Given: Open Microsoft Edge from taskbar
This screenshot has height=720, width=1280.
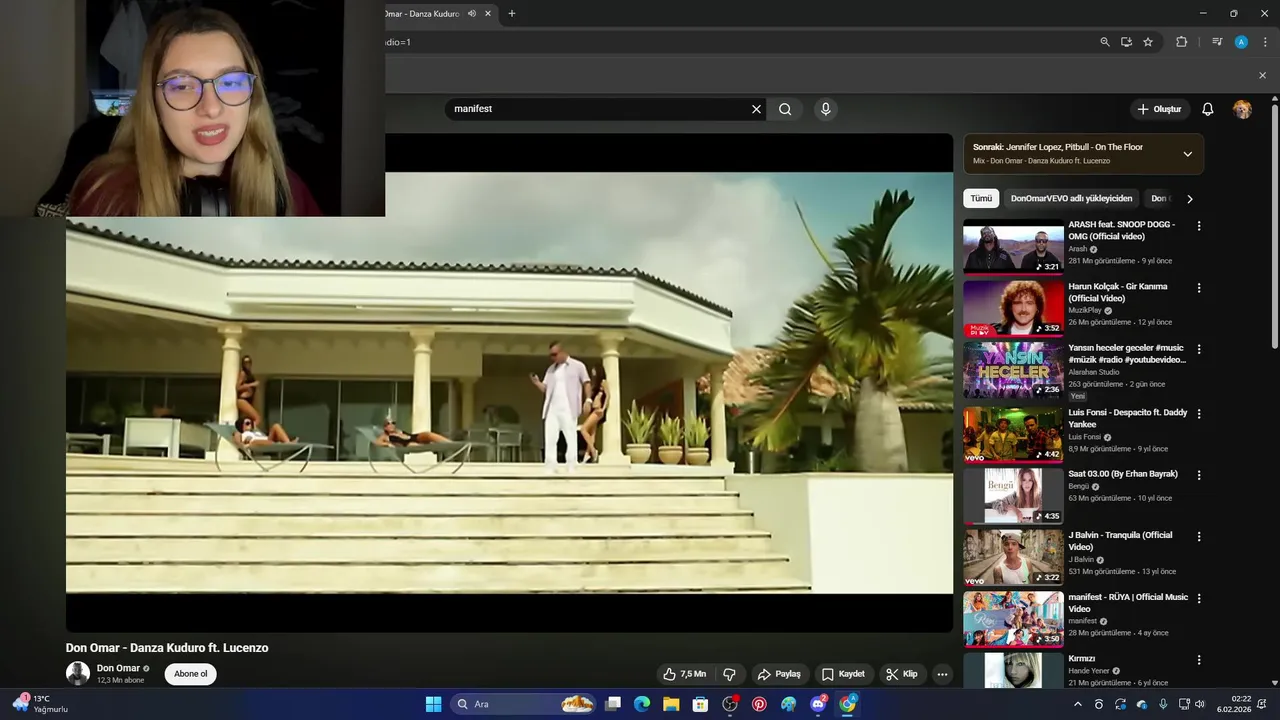Looking at the screenshot, I should tap(642, 704).
